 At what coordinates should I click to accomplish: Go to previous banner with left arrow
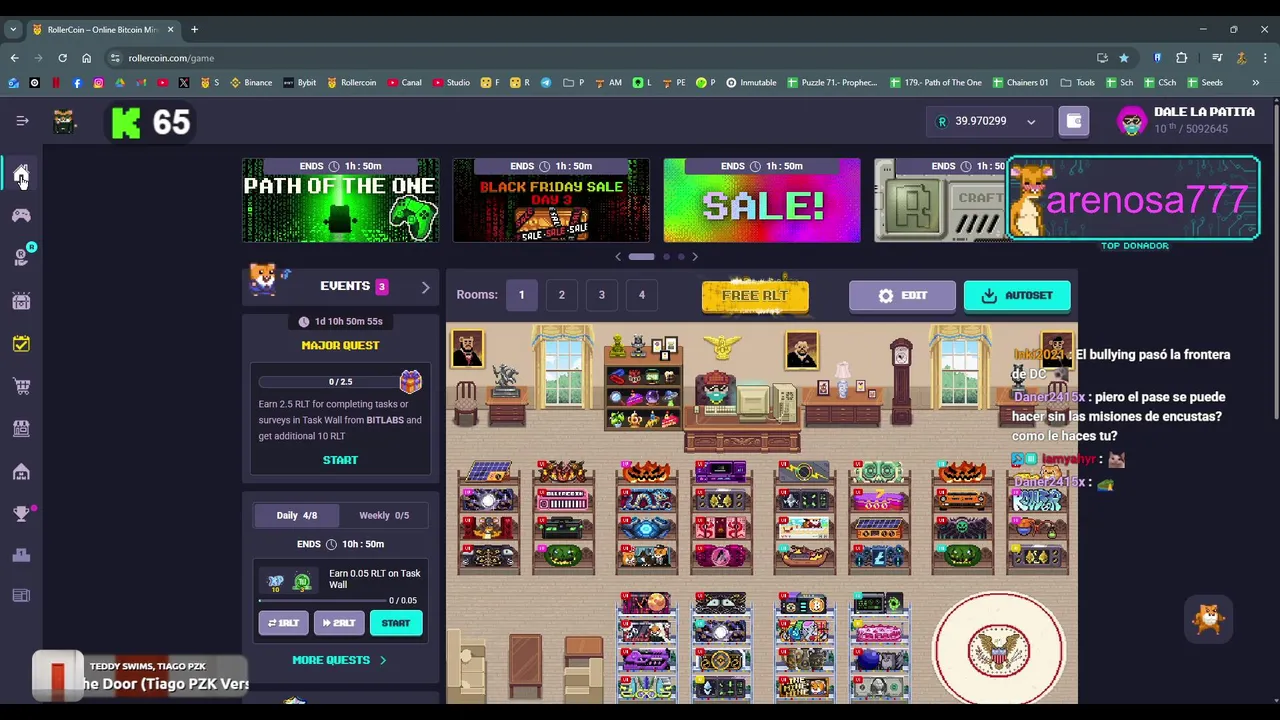click(x=618, y=257)
